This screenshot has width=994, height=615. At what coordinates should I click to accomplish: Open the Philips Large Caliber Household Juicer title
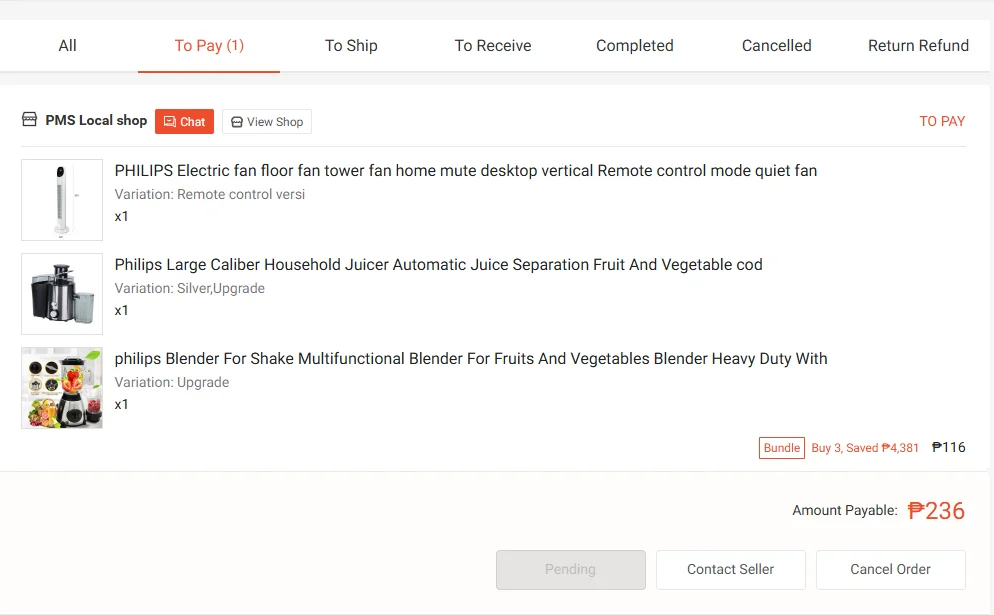(x=438, y=264)
